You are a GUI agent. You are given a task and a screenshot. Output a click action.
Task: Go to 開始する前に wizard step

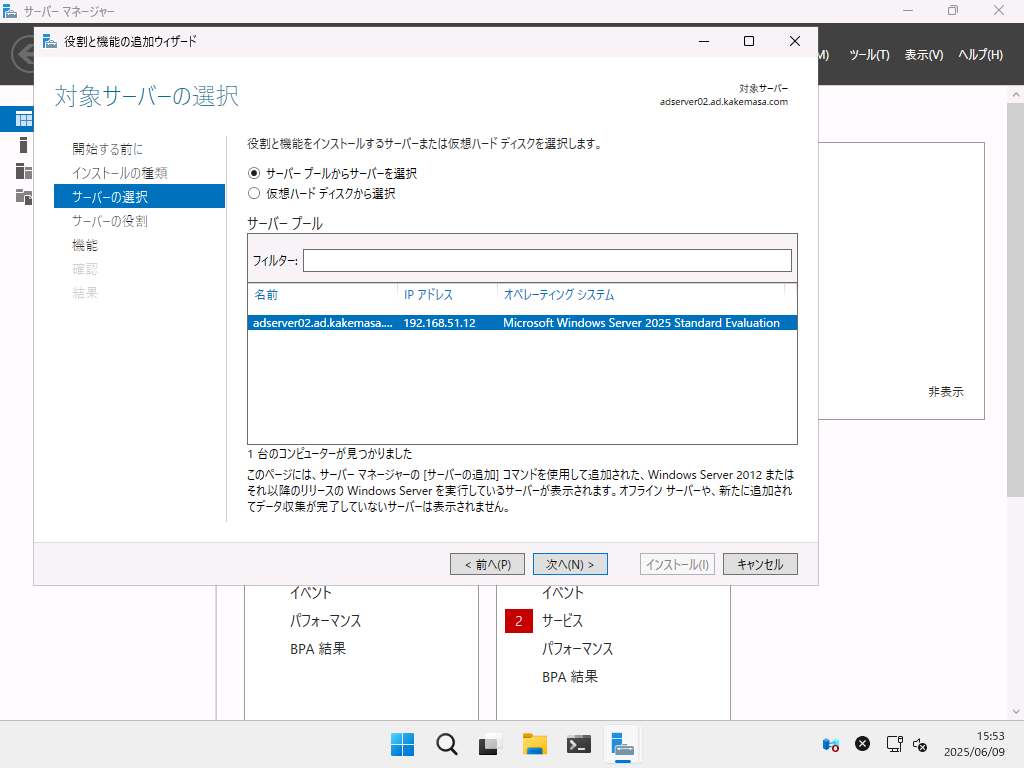[x=108, y=149]
